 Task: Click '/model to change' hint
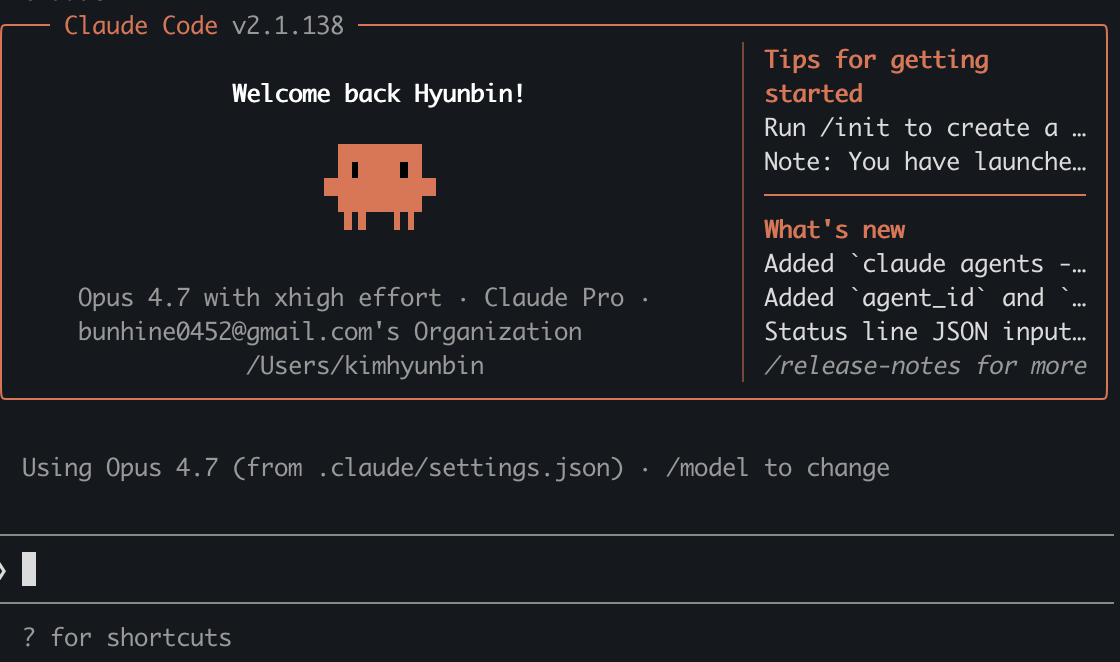pos(778,468)
